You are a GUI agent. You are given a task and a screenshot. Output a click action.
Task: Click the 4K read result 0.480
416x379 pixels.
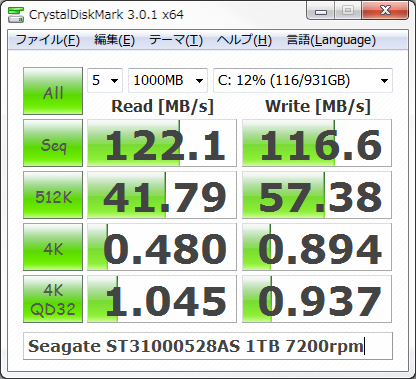point(162,247)
